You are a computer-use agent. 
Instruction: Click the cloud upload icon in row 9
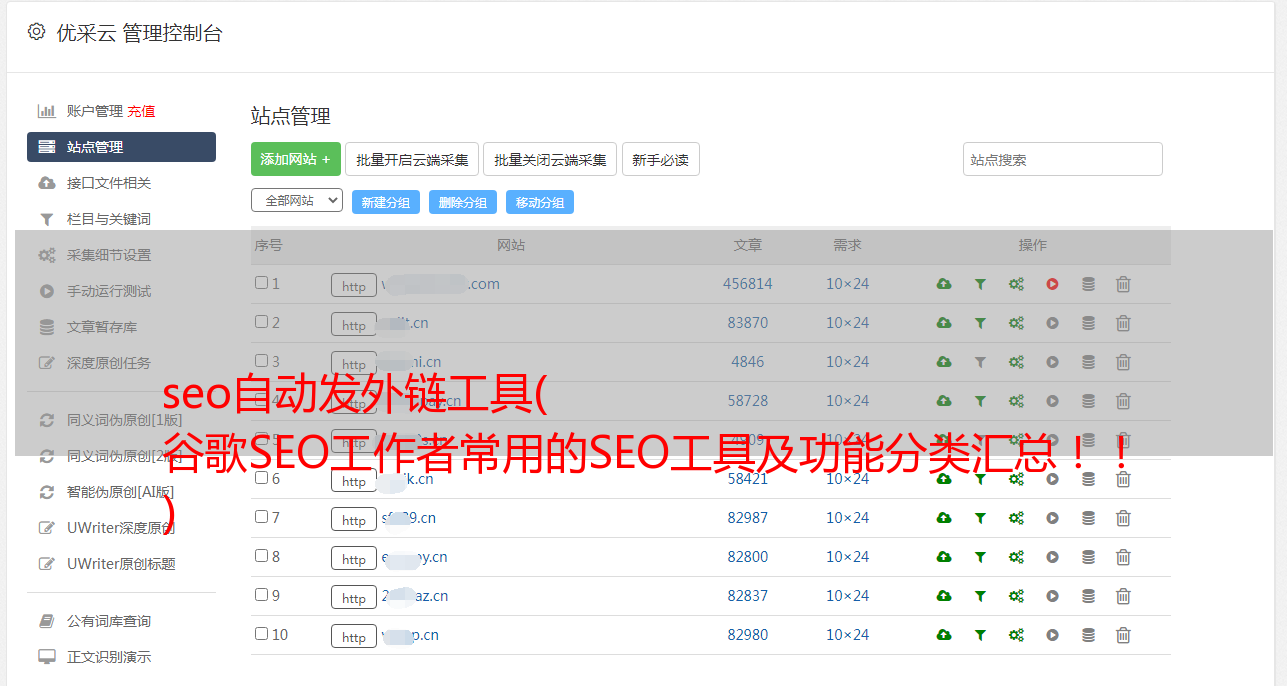pos(944,596)
